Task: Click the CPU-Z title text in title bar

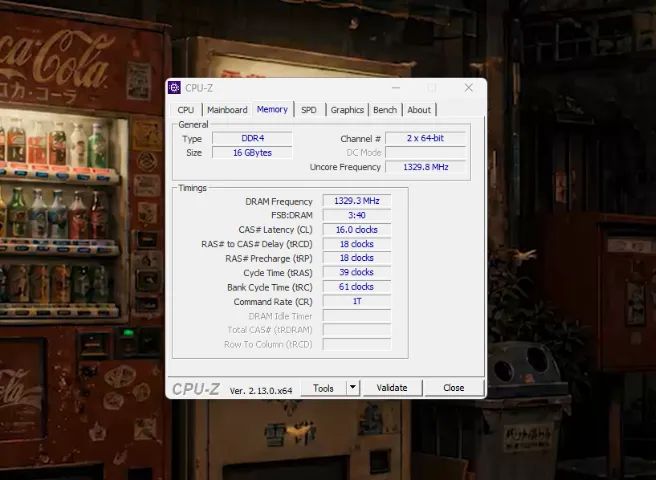Action: pyautogui.click(x=199, y=88)
